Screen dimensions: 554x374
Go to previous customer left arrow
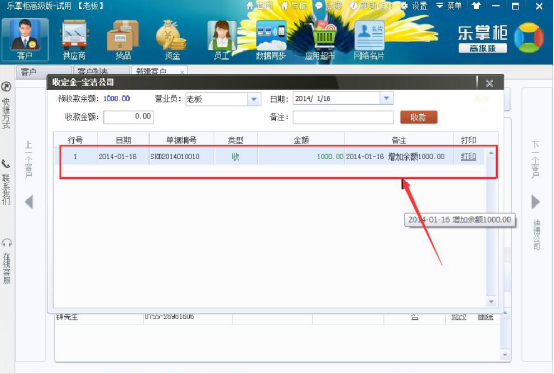point(29,202)
